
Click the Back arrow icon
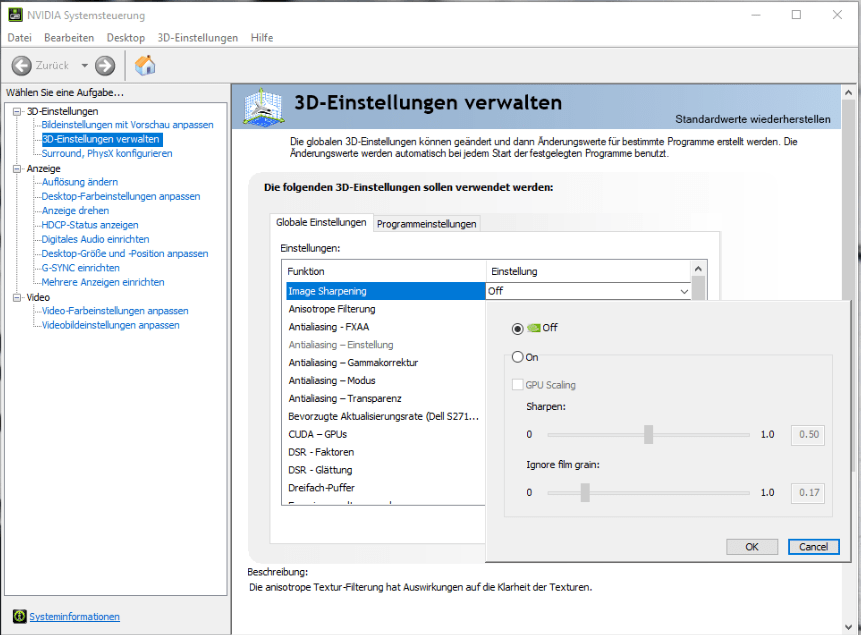point(21,65)
